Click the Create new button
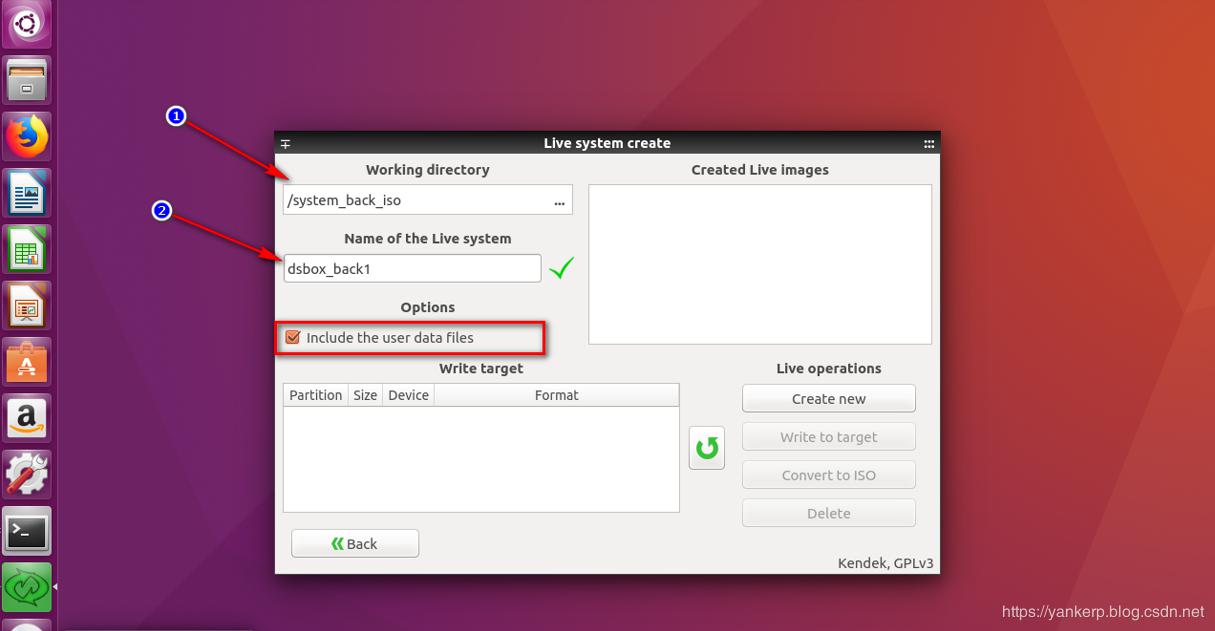Viewport: 1215px width, 631px height. click(829, 398)
